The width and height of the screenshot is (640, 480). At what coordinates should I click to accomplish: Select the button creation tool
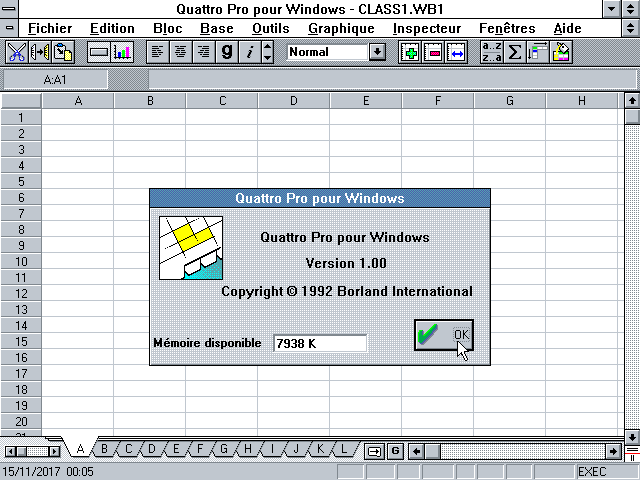99,52
